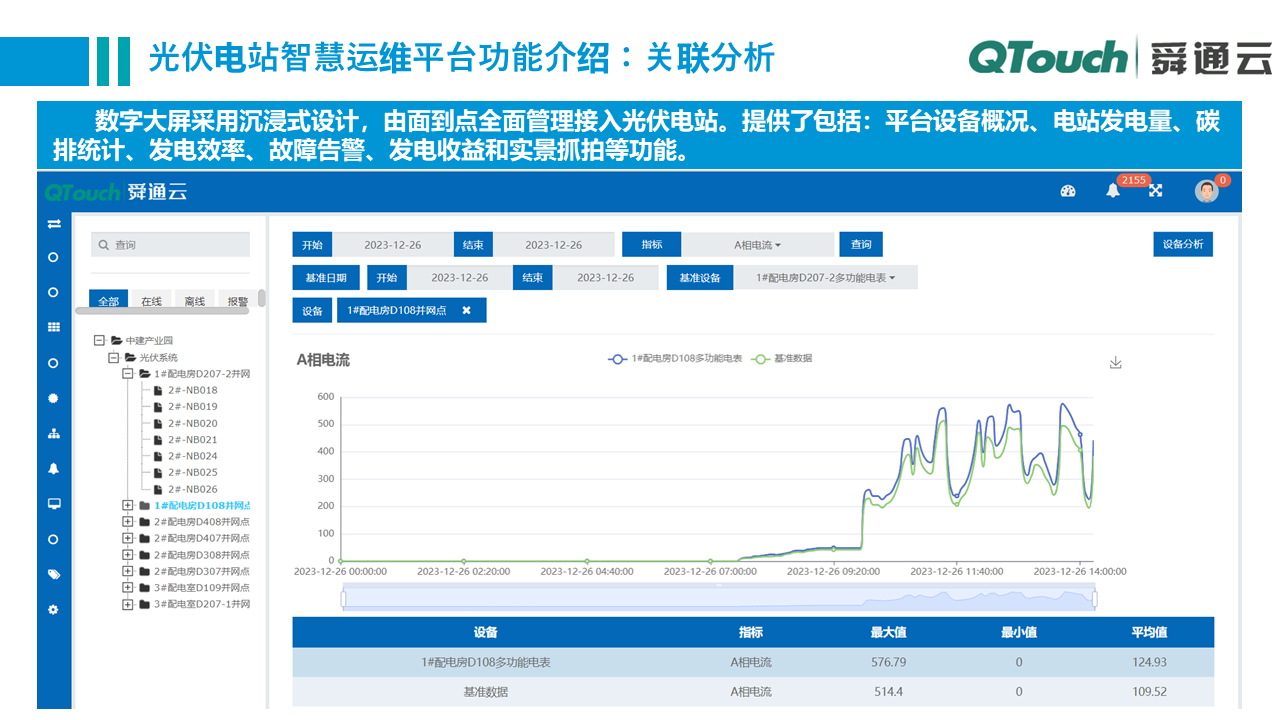The width and height of the screenshot is (1280, 720).
Task: Click the bell icon showing 2155 notifications
Action: (x=1112, y=191)
